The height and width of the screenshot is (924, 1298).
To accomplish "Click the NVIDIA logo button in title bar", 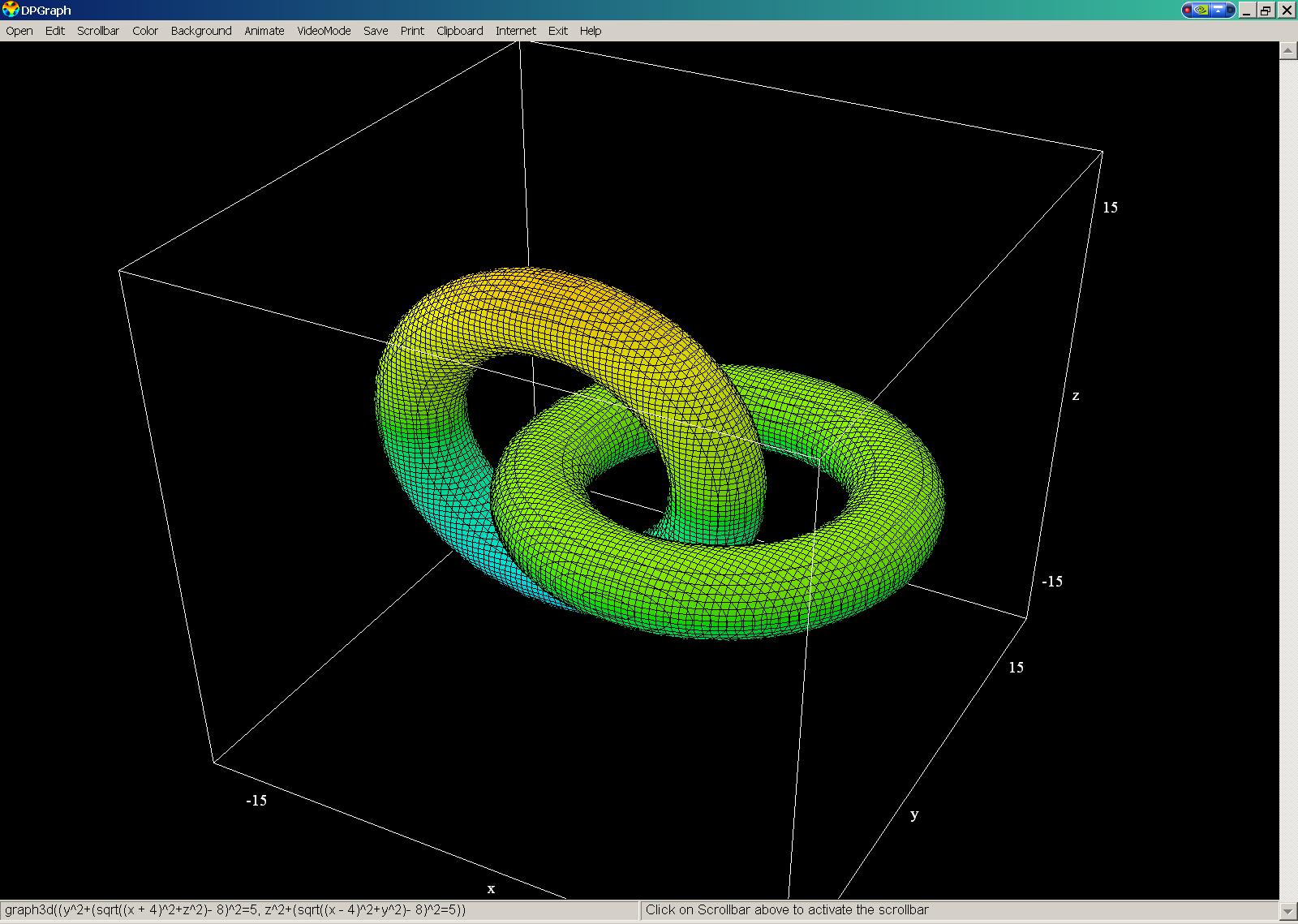I will pyautogui.click(x=1203, y=11).
